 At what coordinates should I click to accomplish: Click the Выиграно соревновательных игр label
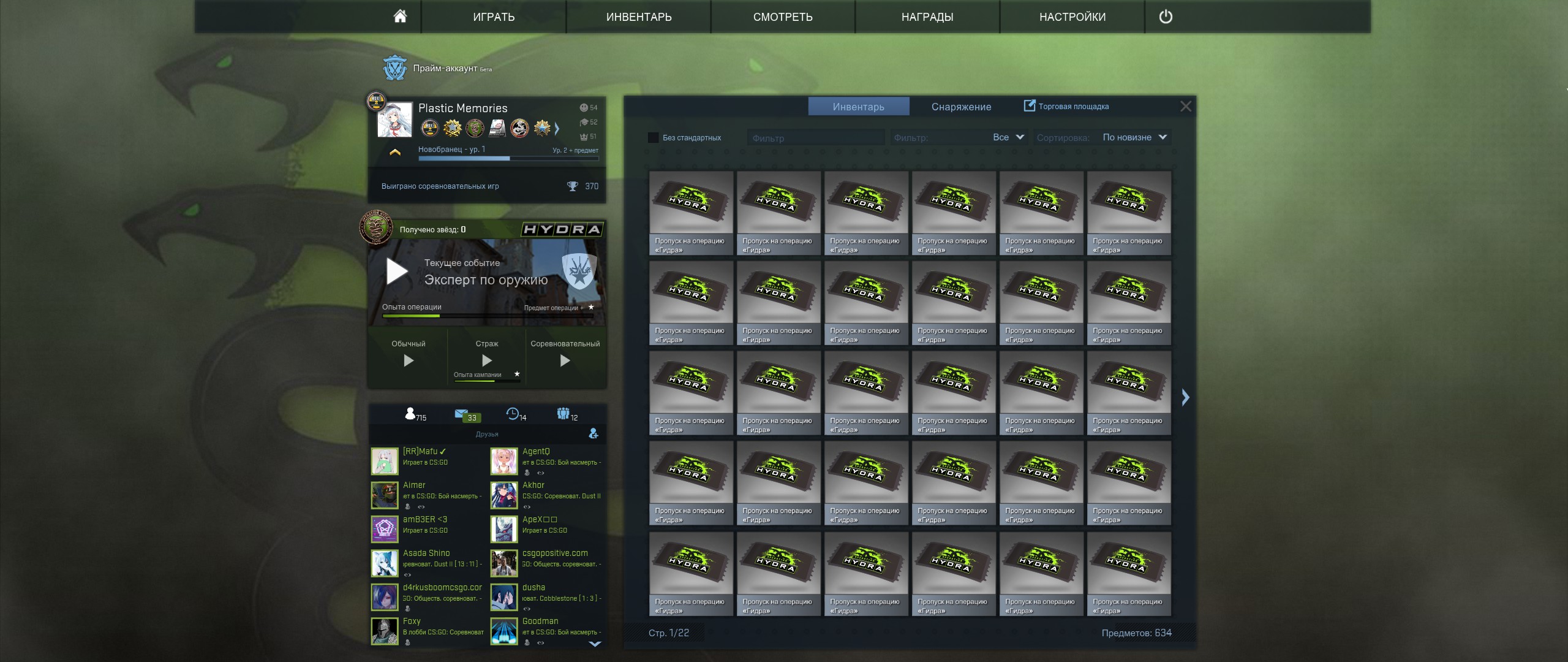click(x=440, y=186)
